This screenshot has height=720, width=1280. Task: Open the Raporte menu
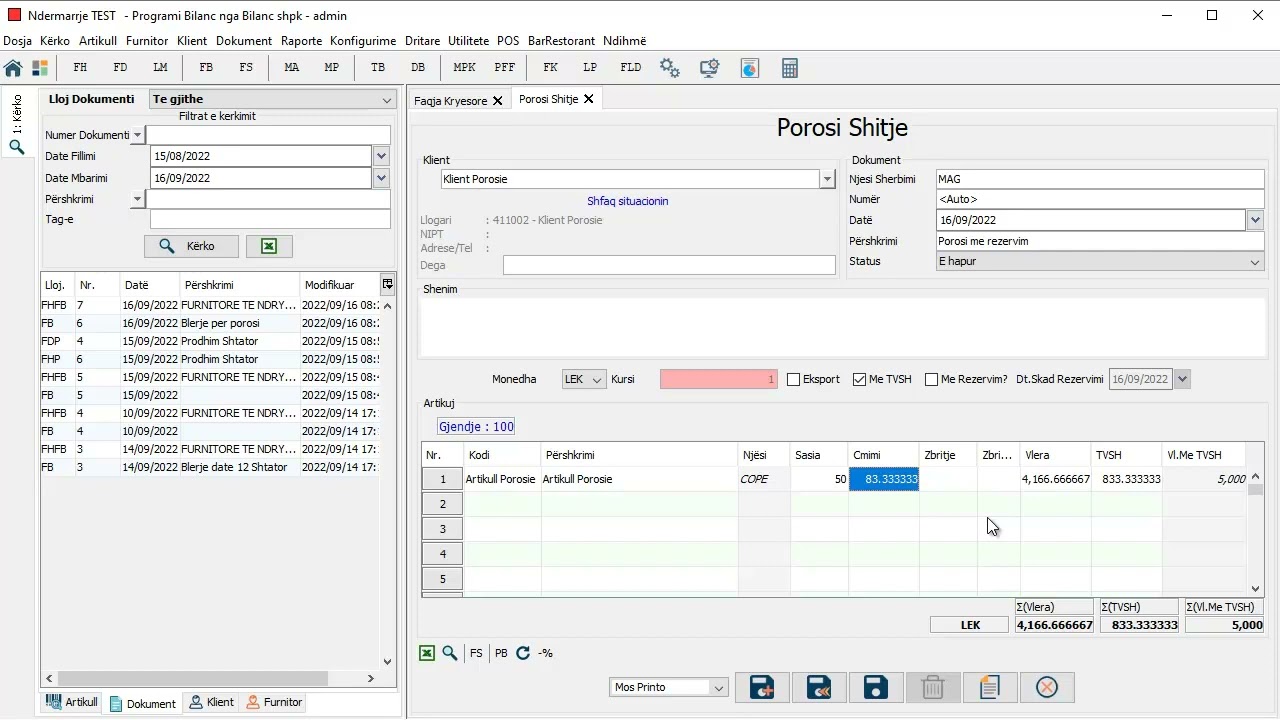coord(301,41)
